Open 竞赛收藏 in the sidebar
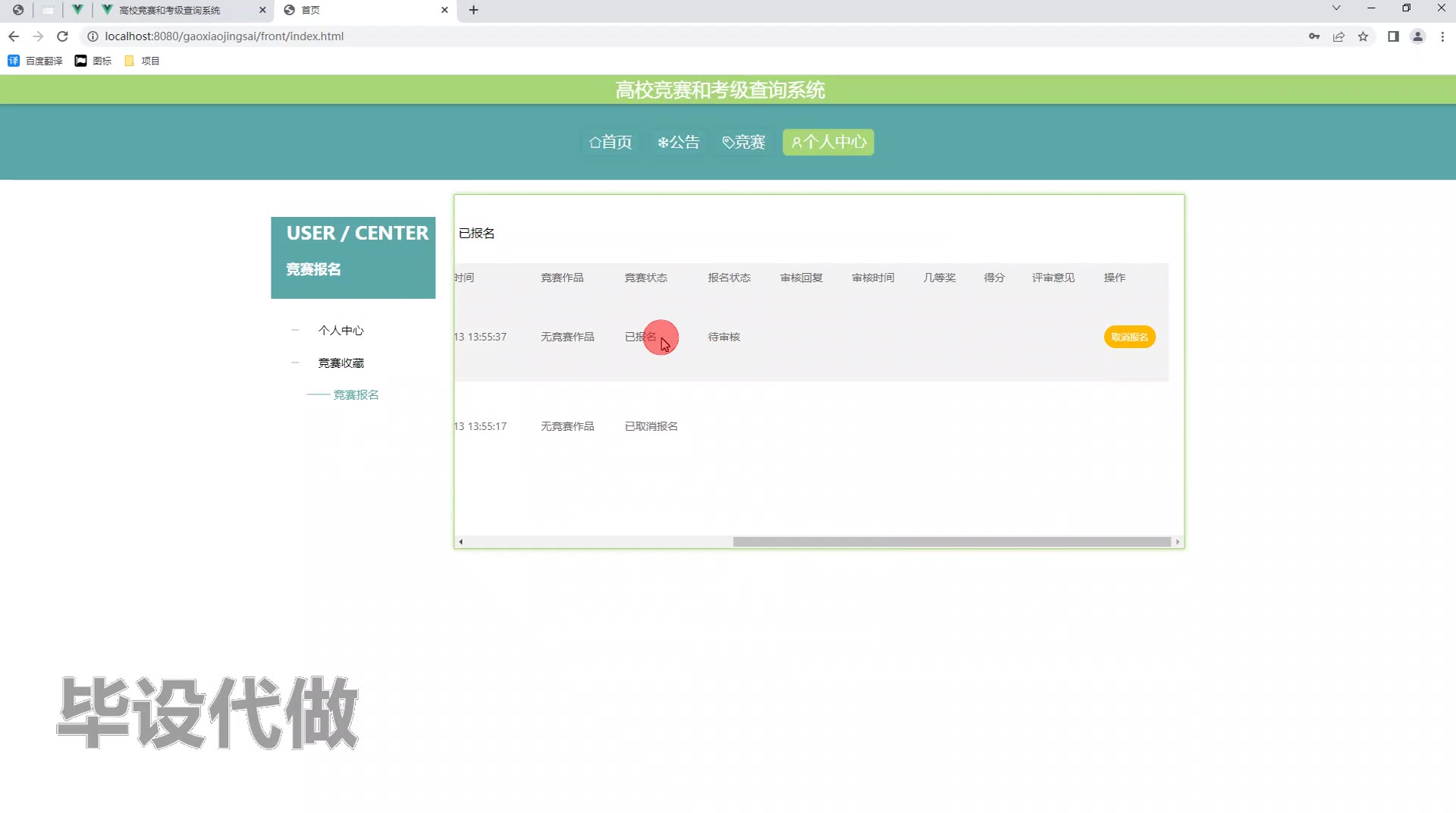Screen dimensions: 1456x813 [341, 363]
